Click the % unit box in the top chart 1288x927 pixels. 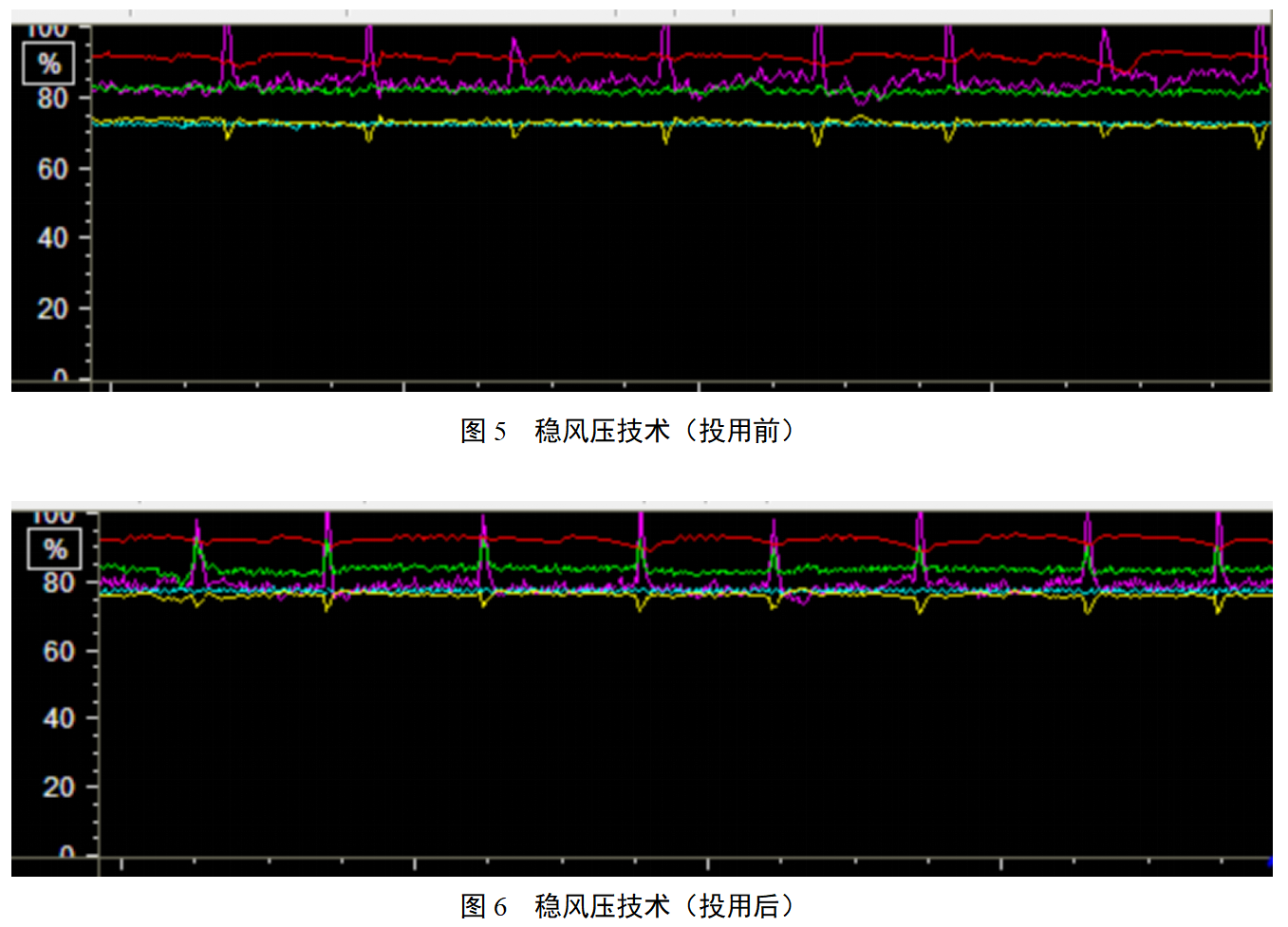tap(48, 65)
